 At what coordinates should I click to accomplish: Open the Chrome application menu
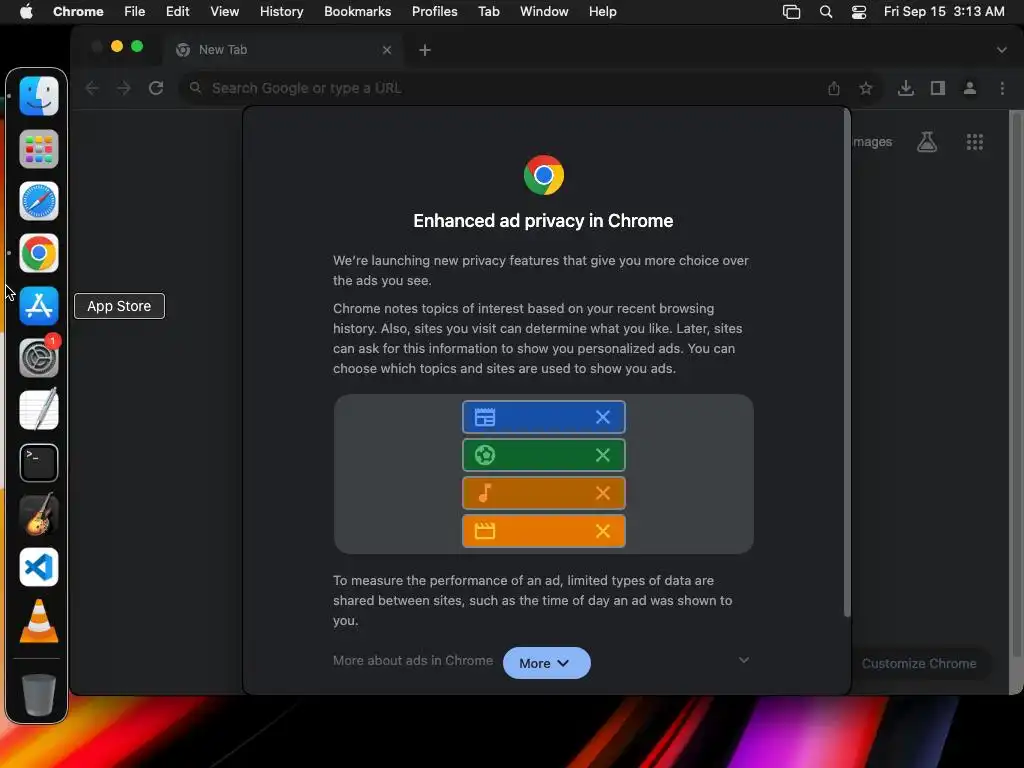78,12
